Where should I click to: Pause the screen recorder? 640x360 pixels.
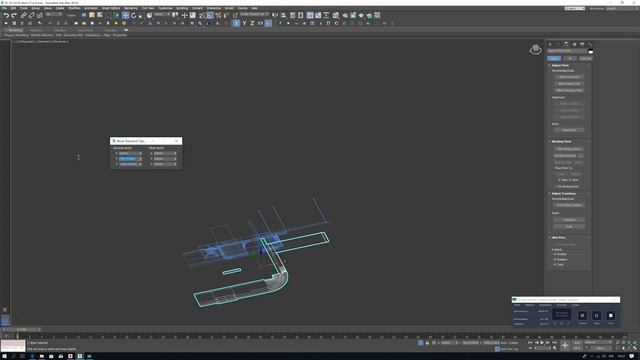[x=596, y=316]
